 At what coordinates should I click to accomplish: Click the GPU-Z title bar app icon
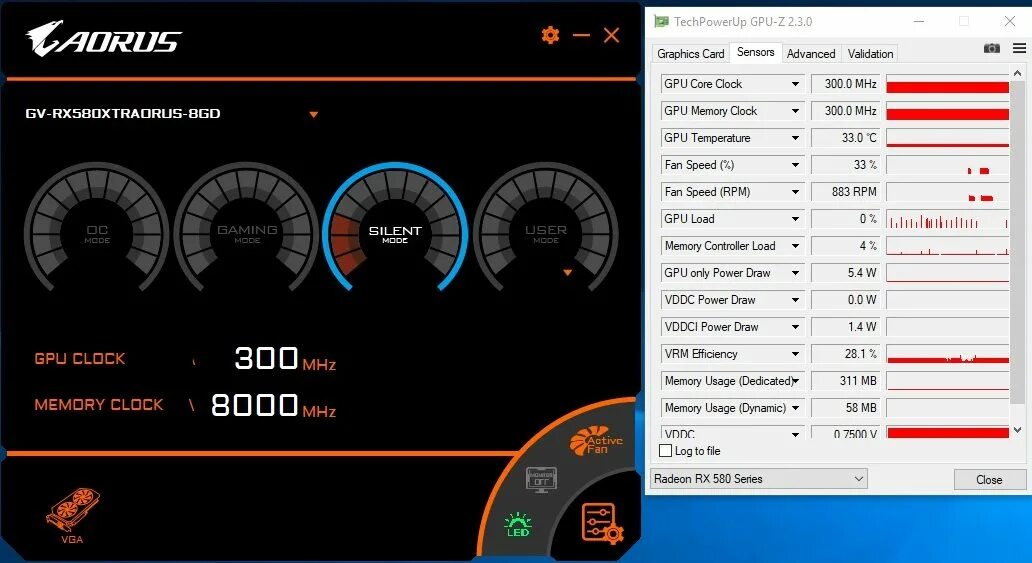click(661, 21)
